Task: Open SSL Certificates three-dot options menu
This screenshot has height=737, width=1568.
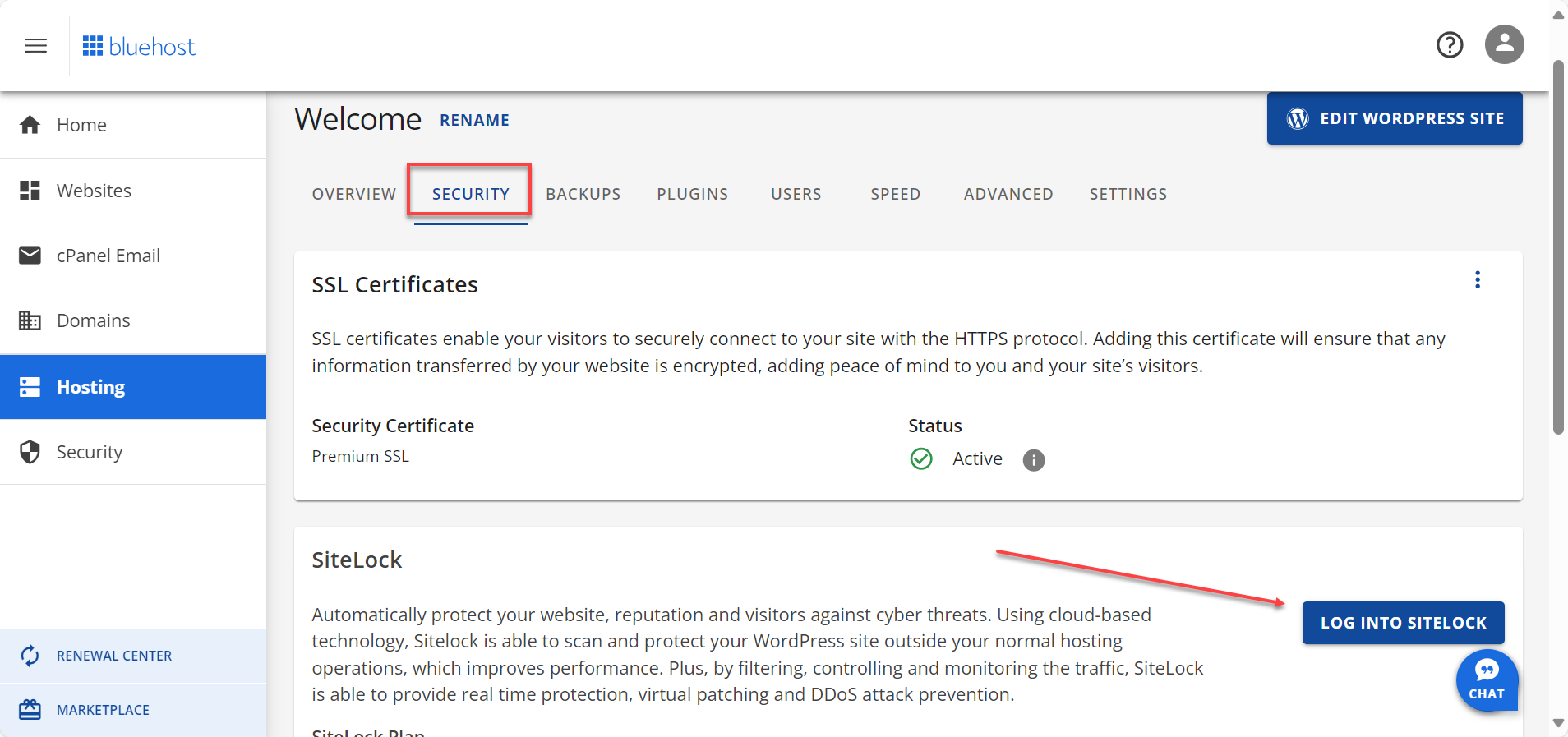Action: point(1478,280)
